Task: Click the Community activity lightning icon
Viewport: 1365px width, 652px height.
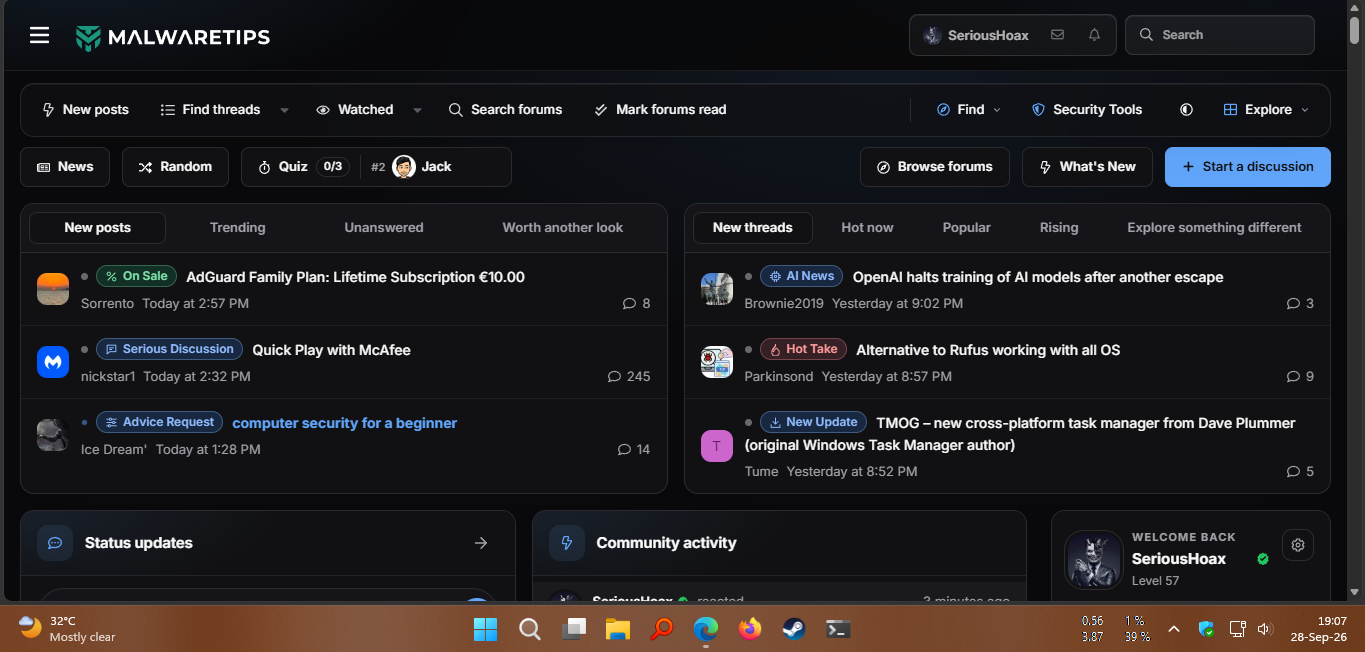Action: [567, 543]
